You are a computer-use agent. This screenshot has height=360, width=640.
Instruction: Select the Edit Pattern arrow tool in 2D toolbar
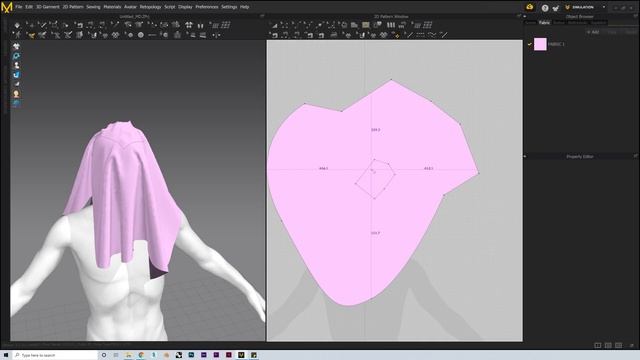[x=274, y=25]
